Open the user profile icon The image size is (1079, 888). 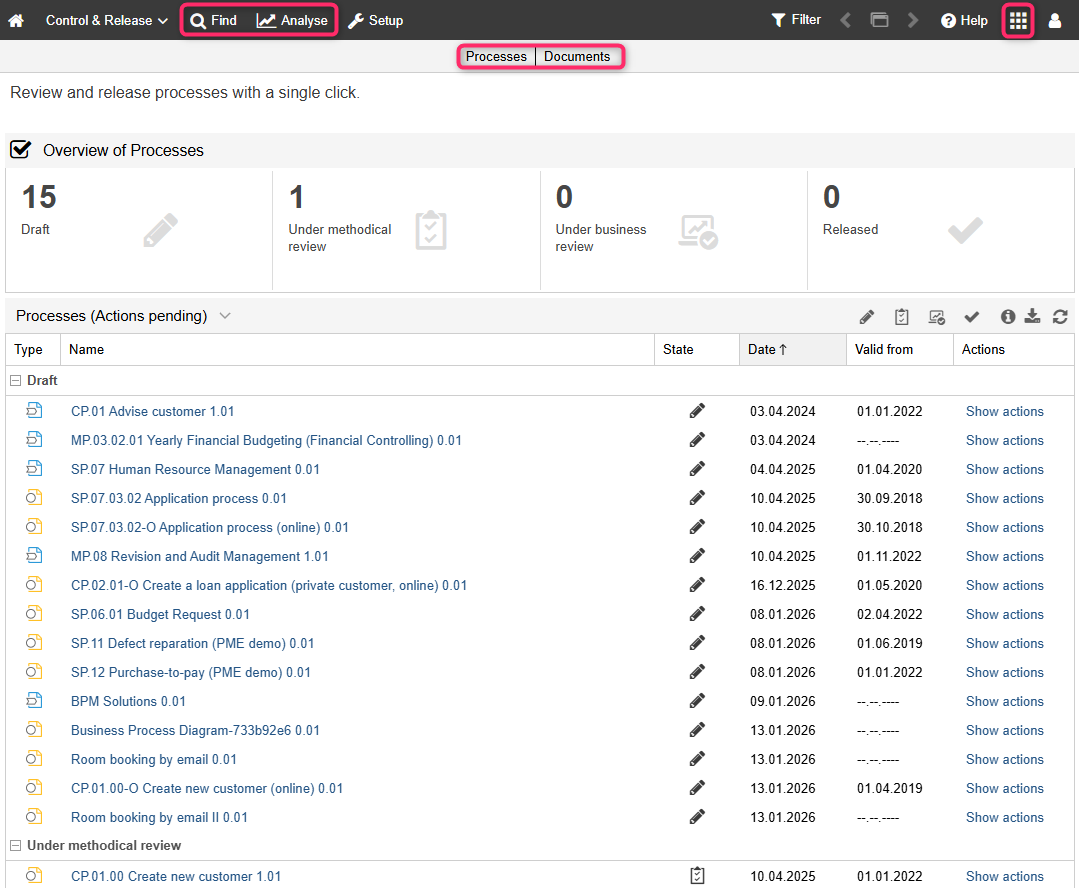tap(1054, 20)
